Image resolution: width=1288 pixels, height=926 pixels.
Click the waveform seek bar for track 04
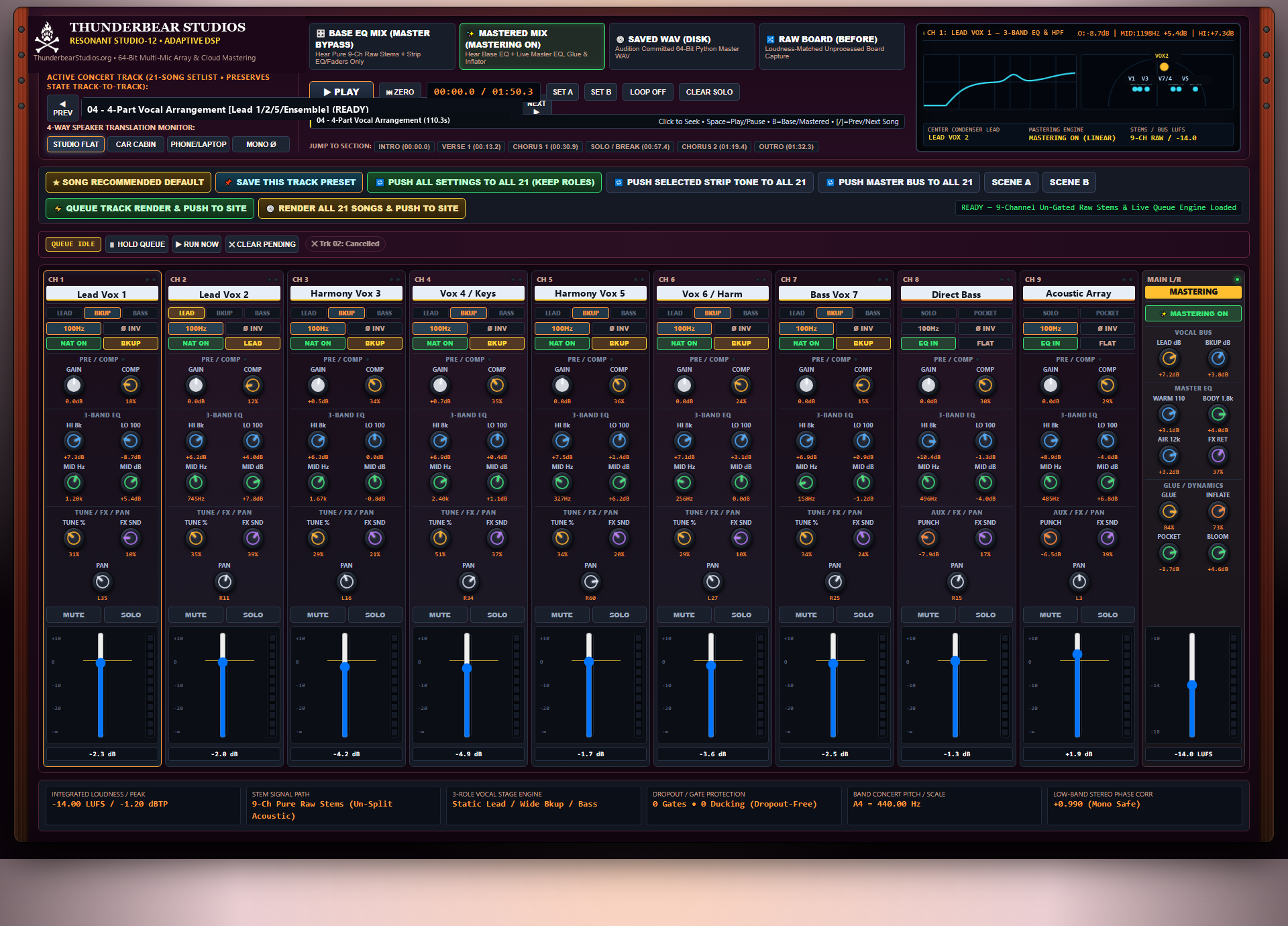click(x=607, y=121)
